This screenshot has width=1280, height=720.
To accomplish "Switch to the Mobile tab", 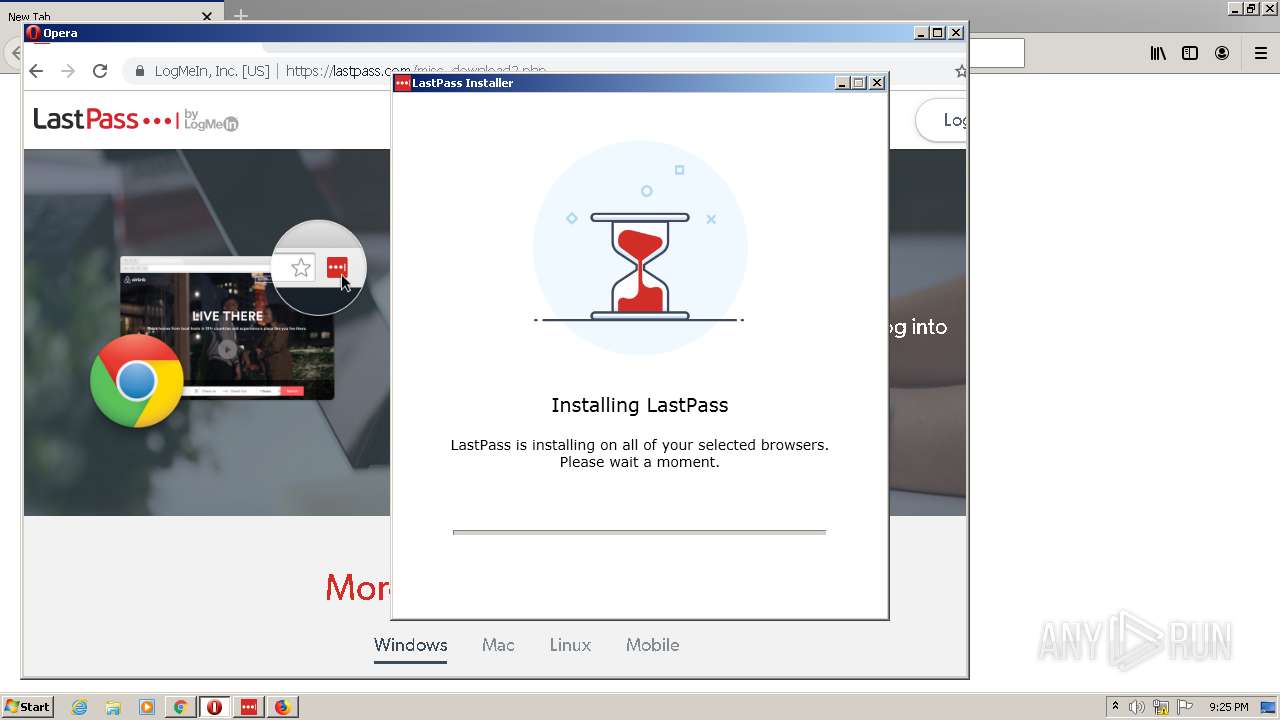I will click(x=653, y=645).
